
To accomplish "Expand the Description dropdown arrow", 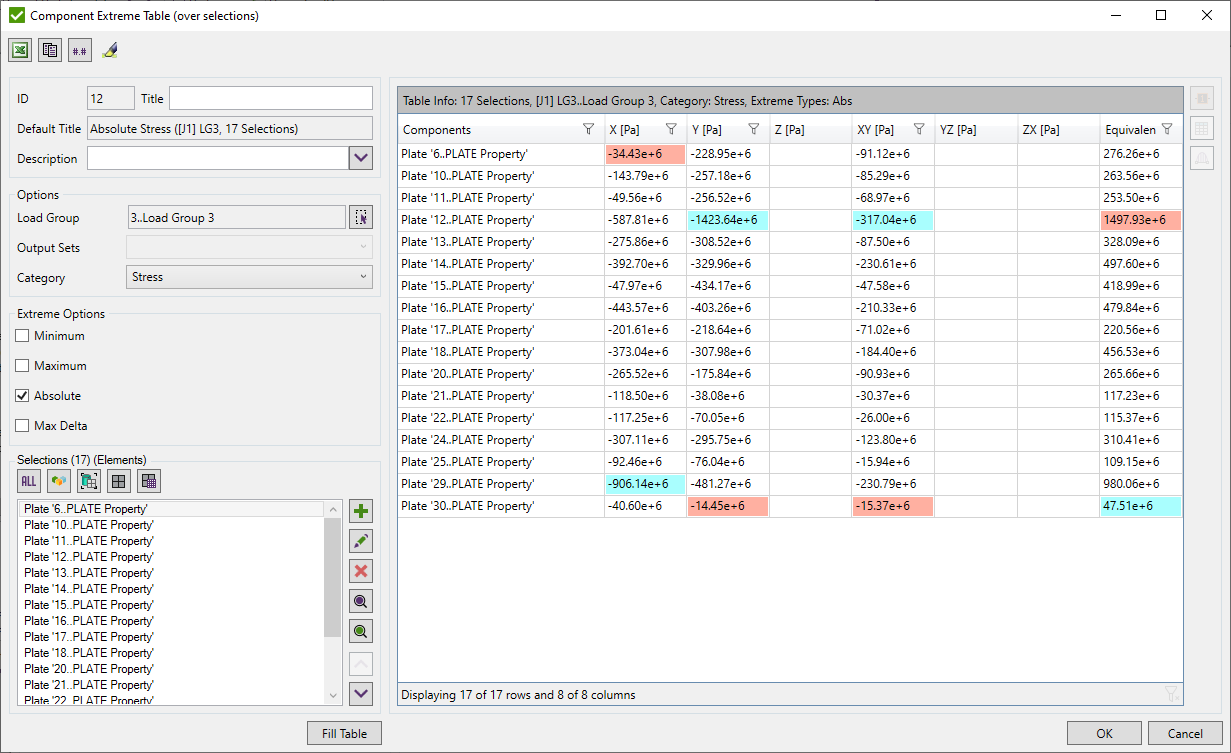I will pyautogui.click(x=361, y=157).
